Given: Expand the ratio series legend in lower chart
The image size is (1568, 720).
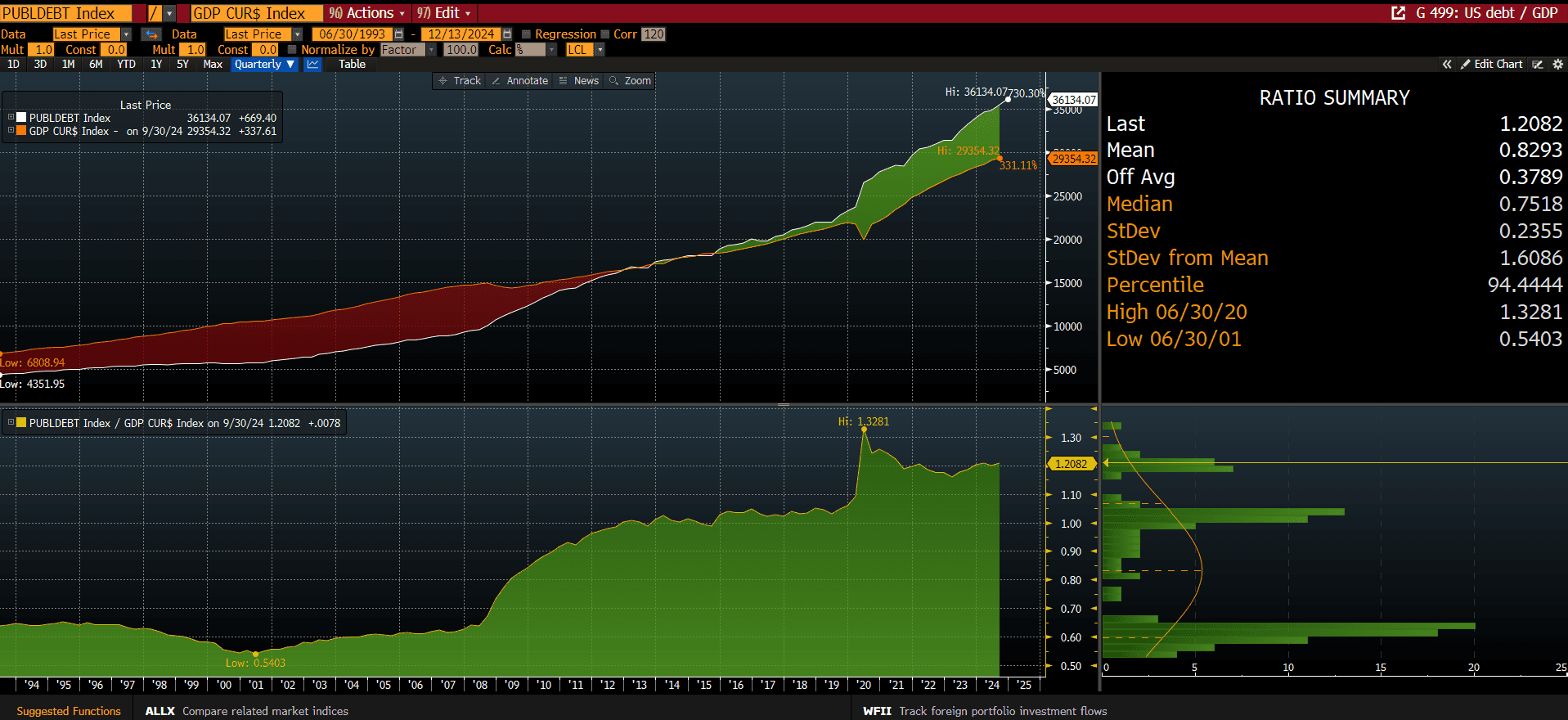Looking at the screenshot, I should 11,423.
